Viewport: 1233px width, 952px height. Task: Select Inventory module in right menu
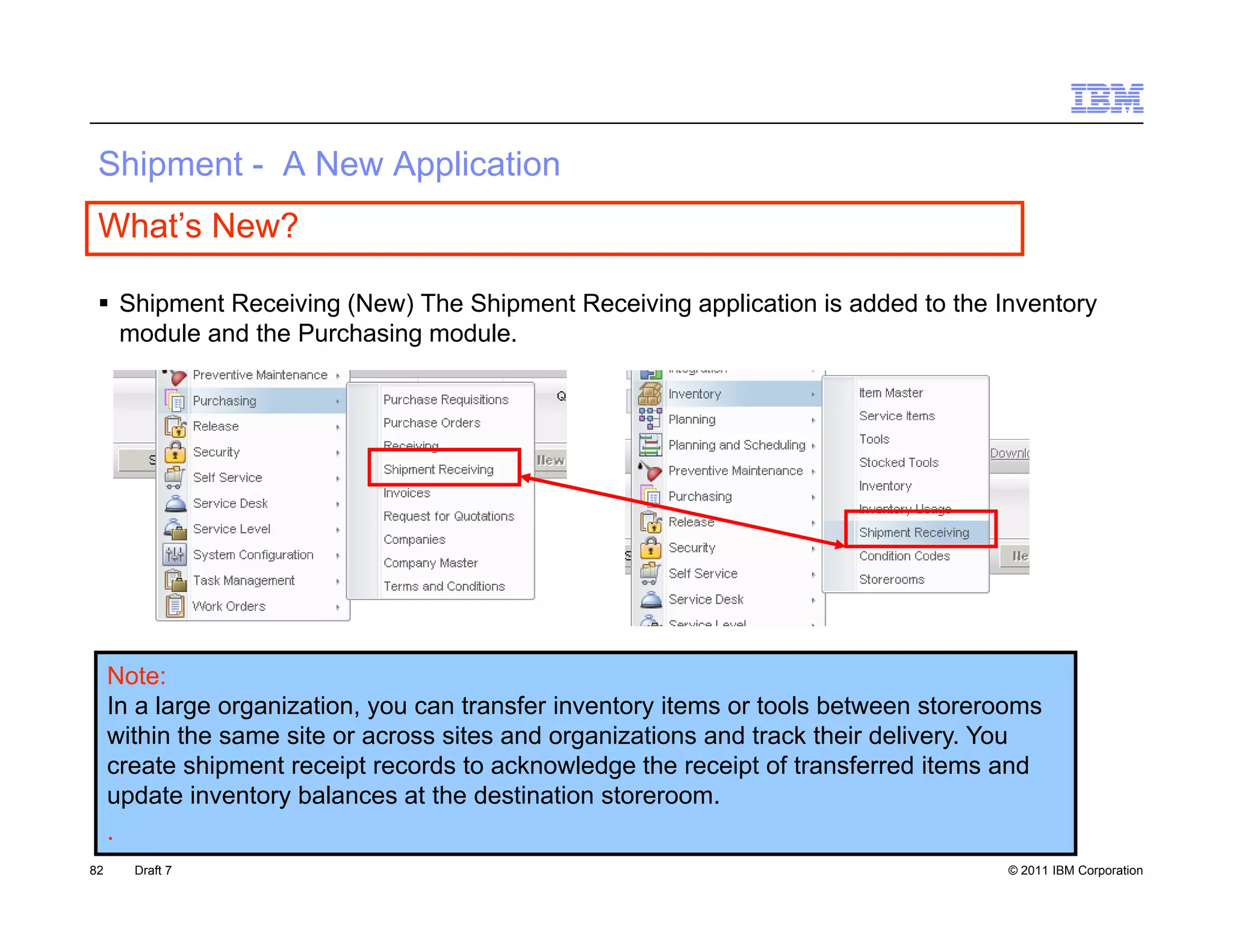(729, 394)
